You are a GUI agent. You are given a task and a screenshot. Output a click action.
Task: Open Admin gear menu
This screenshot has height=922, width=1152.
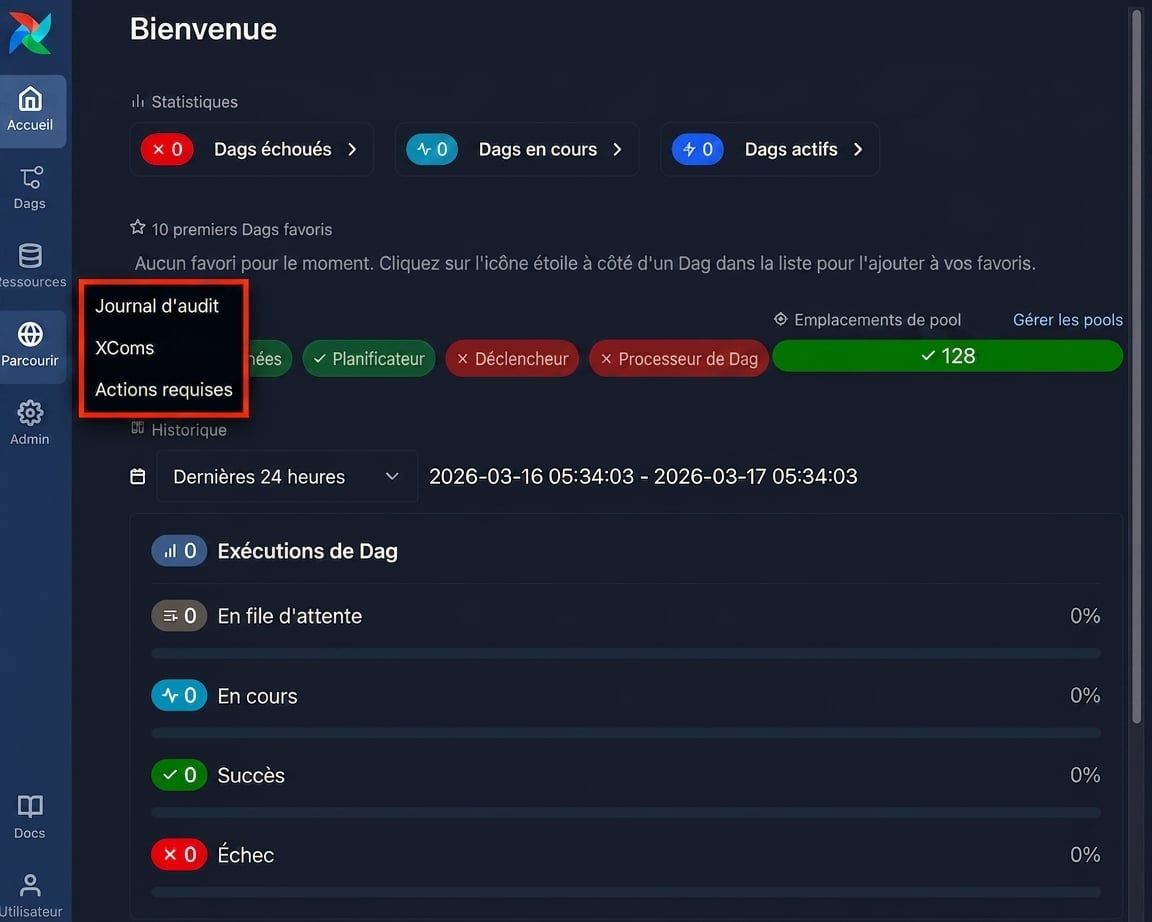(x=30, y=423)
